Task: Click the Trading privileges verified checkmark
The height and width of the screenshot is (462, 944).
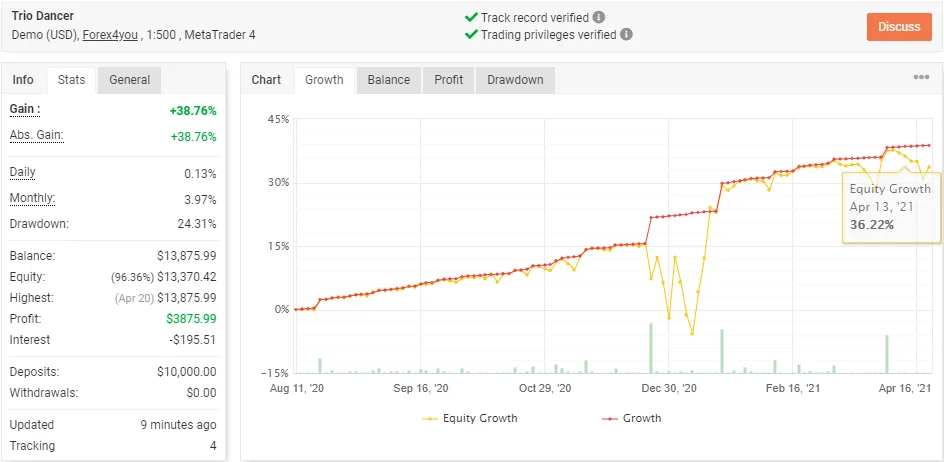Action: (x=471, y=34)
